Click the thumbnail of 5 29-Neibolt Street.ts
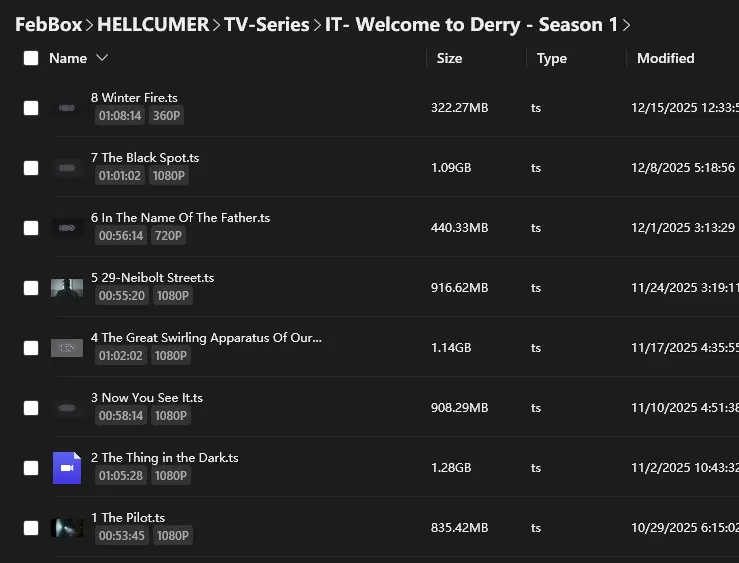Screen dimensions: 739x563 (67, 288)
